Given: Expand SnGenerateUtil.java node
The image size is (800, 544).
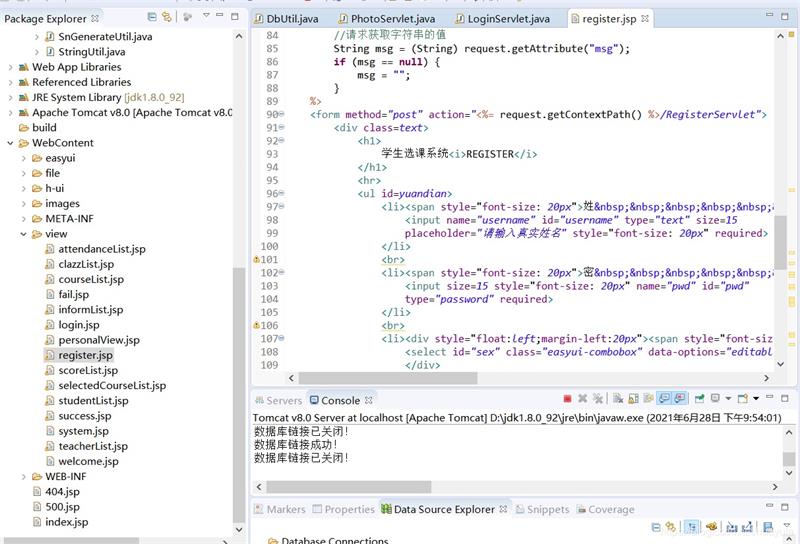Looking at the screenshot, I should point(36,37).
